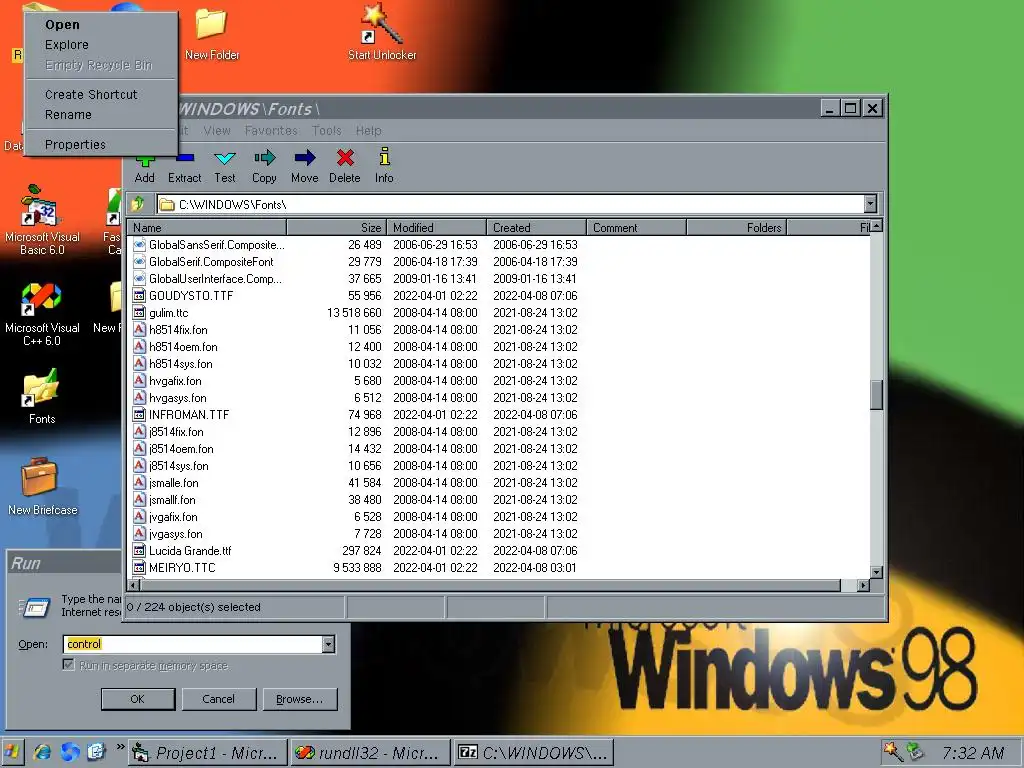Screen dimensions: 1024x768
Task: Expand the Run dialog Open dropdown arrow
Action: [x=328, y=644]
